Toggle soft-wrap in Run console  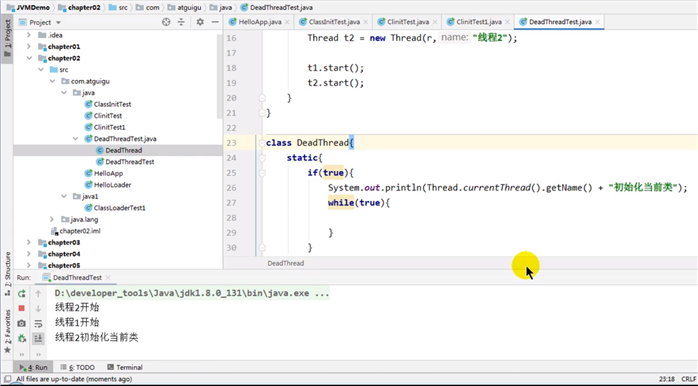38,323
